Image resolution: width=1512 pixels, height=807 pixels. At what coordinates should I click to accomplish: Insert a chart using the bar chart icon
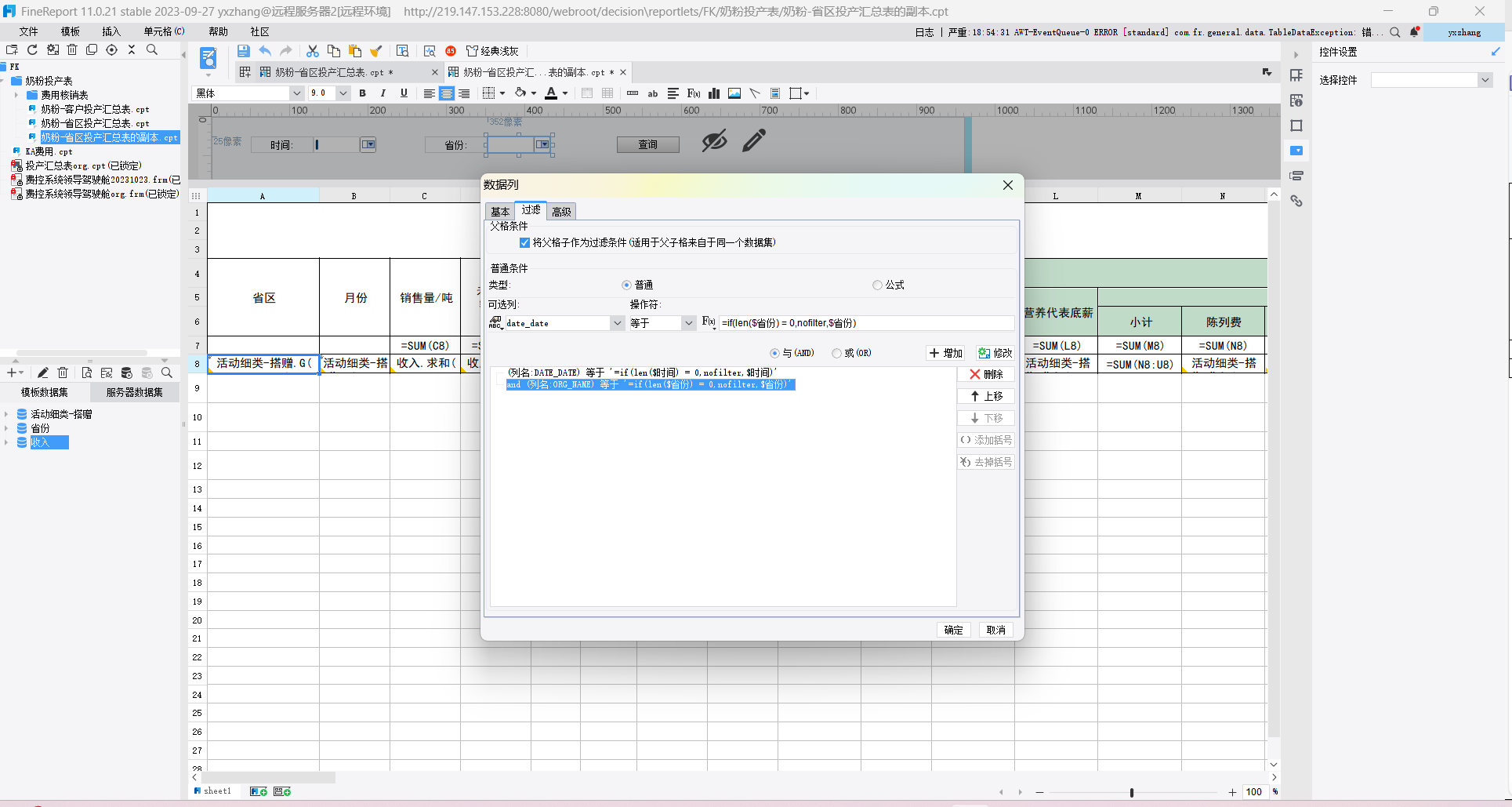coord(714,93)
